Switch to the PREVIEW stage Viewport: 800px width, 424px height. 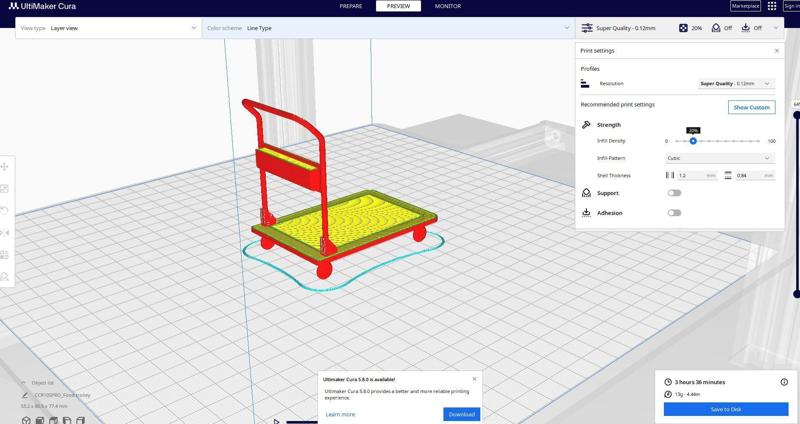click(x=398, y=6)
